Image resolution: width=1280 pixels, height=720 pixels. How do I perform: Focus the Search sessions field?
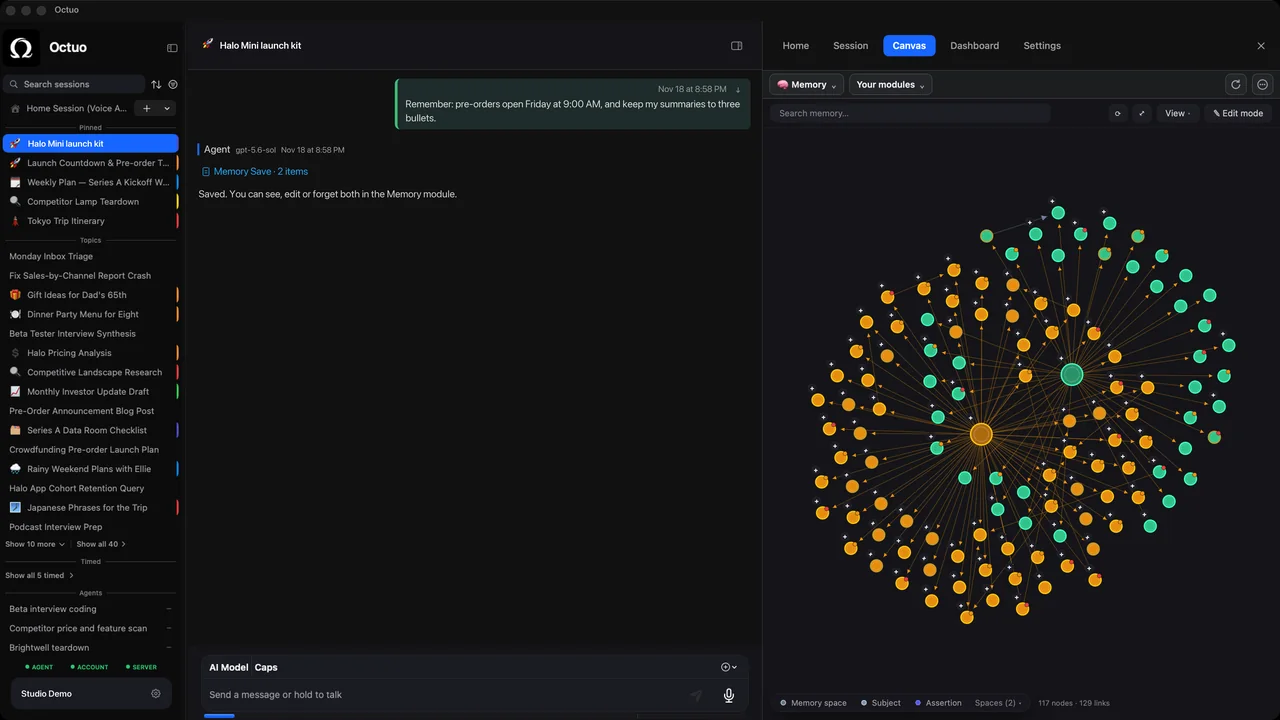pyautogui.click(x=74, y=85)
